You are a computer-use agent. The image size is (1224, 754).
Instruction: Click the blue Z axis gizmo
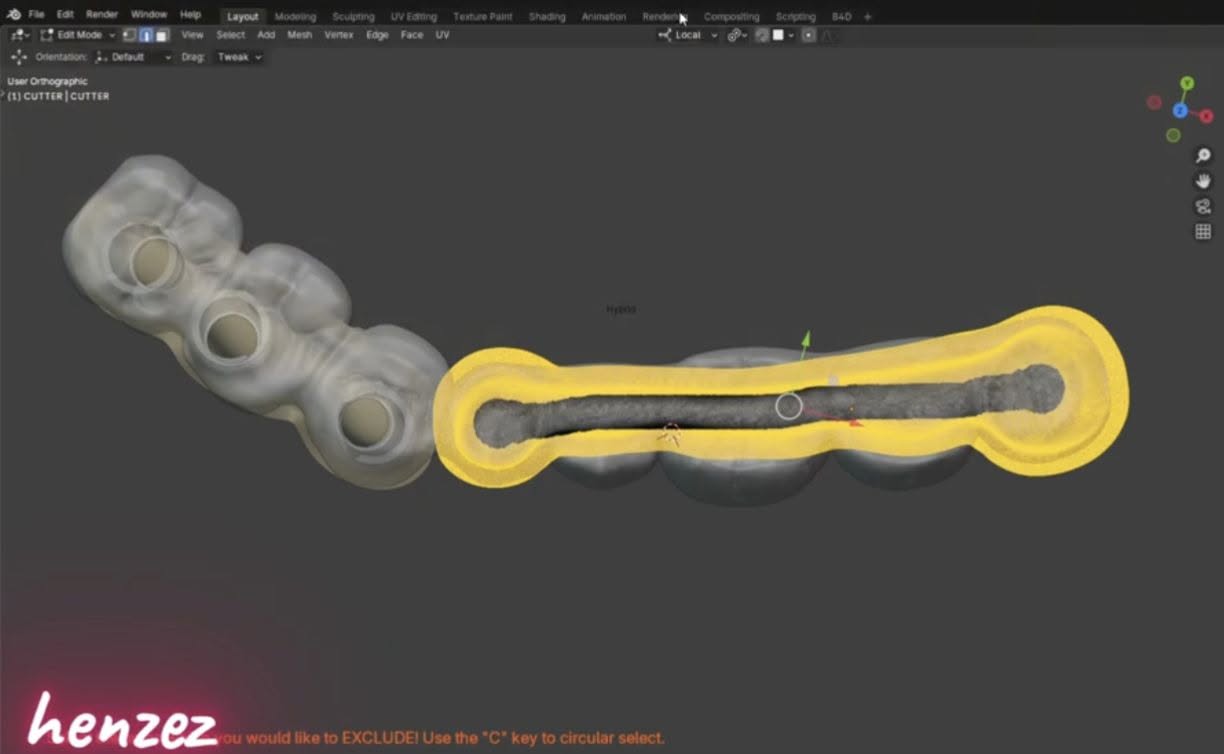(1180, 110)
